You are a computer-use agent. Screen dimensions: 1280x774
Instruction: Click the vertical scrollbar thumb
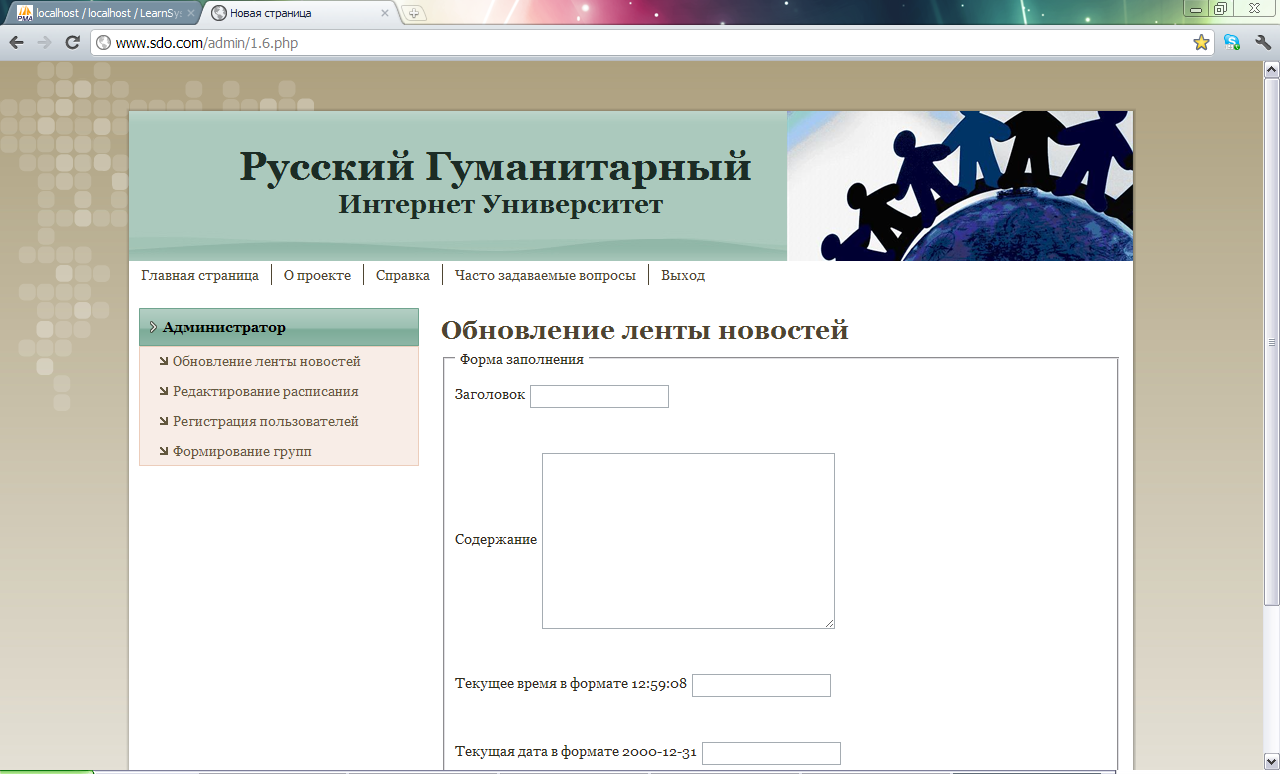coord(1271,342)
